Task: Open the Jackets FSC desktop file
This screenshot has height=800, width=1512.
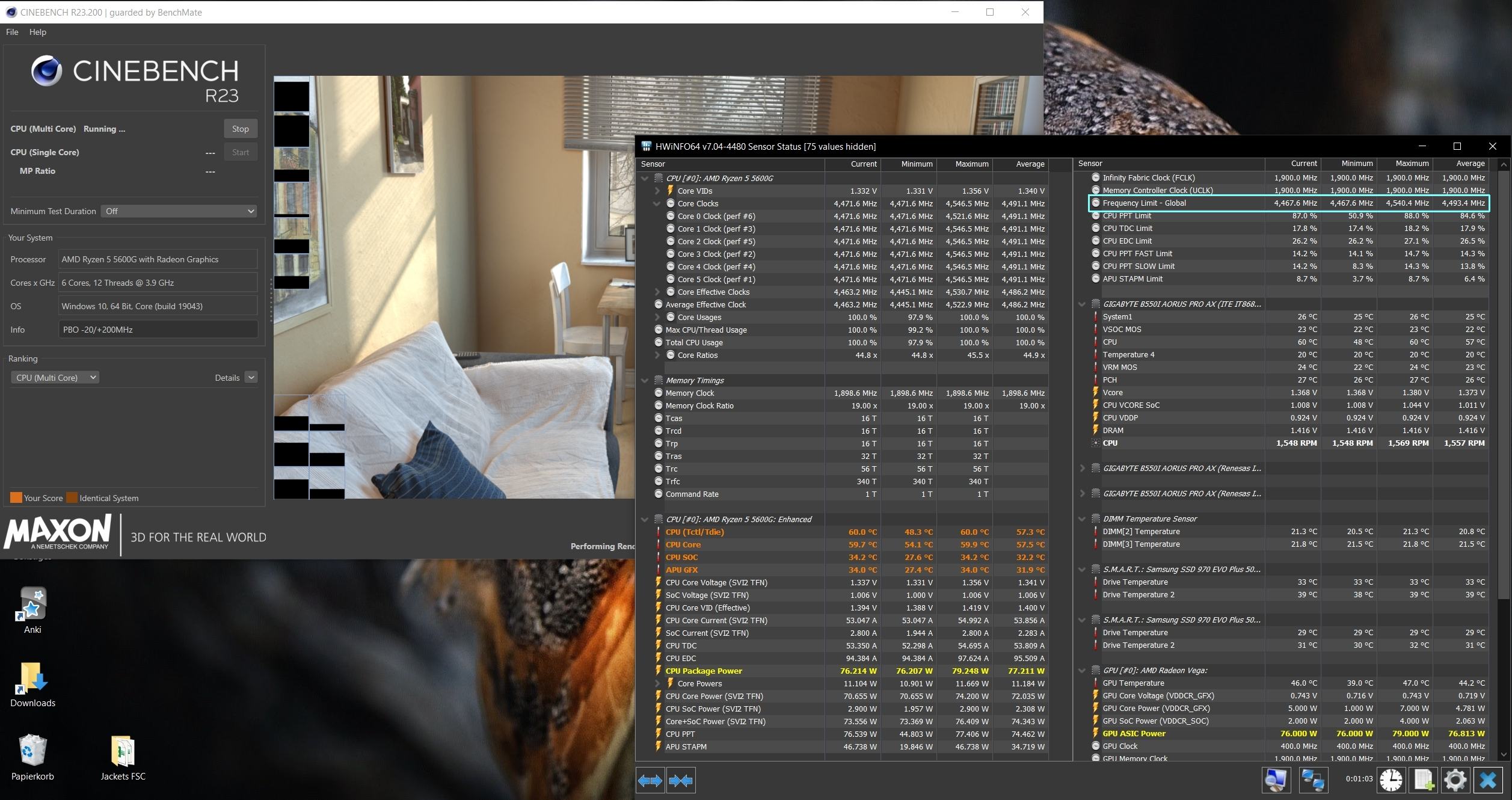Action: tap(123, 757)
